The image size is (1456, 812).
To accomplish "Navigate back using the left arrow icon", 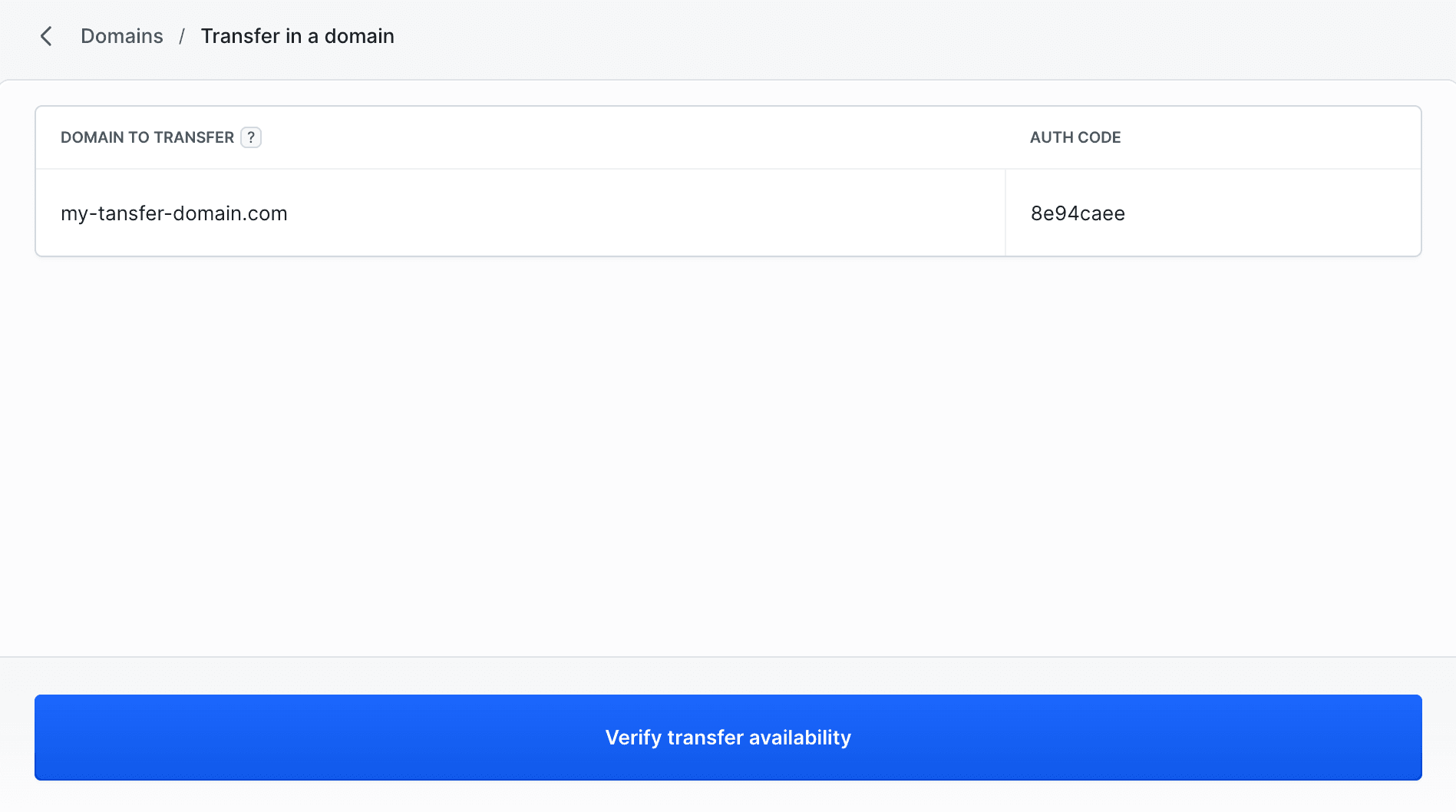I will coord(46,36).
